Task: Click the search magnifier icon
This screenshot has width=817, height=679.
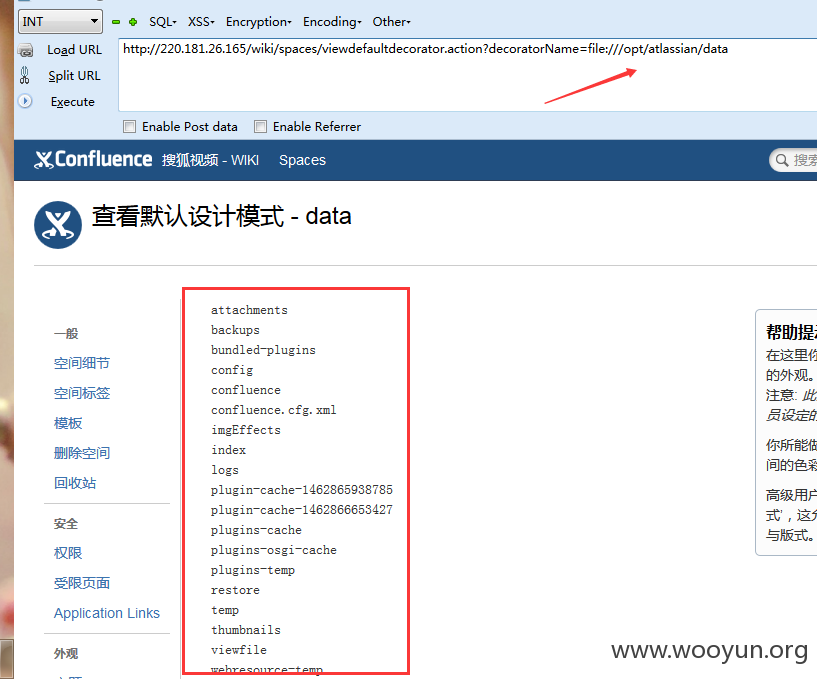Action: click(782, 160)
